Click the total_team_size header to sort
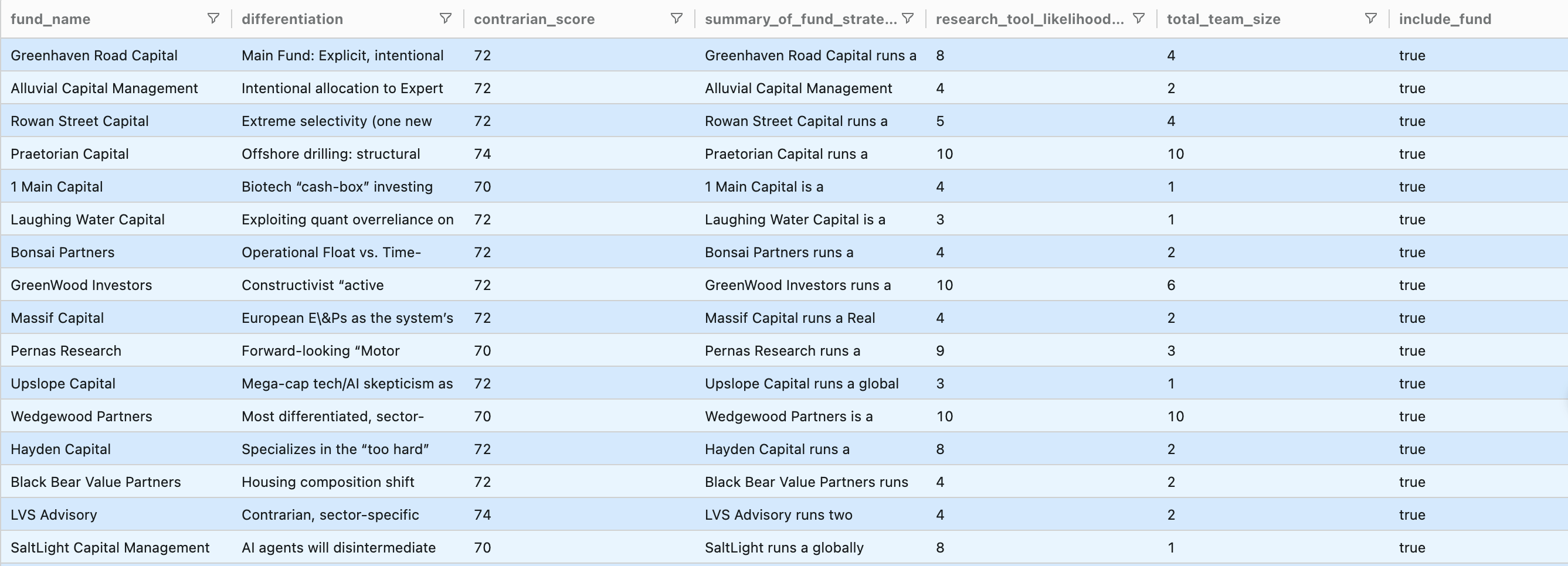This screenshot has height=566, width=1568. pos(1225,18)
